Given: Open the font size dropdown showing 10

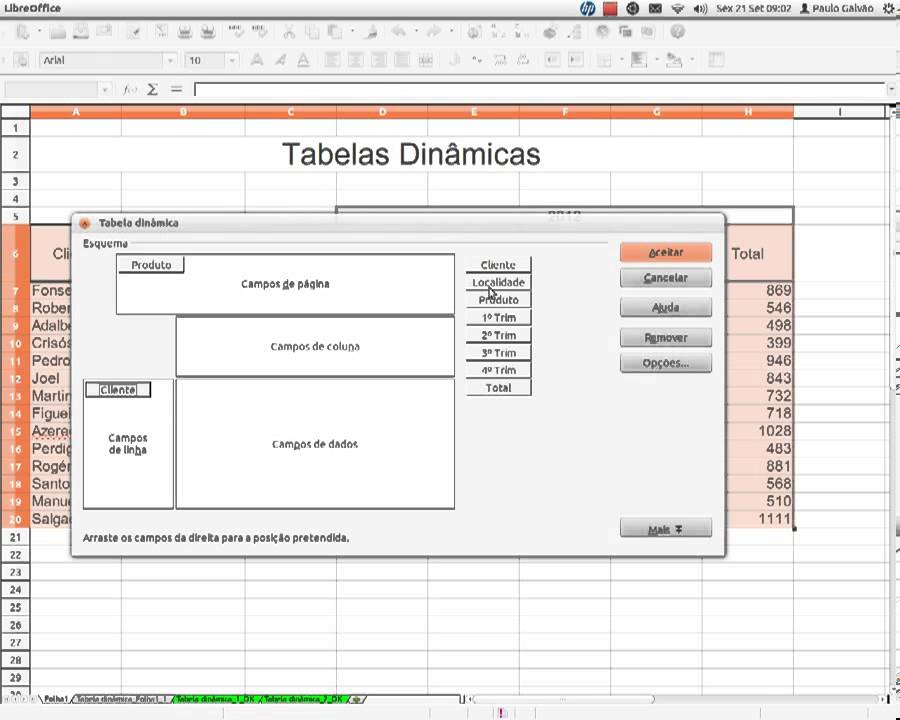Looking at the screenshot, I should (232, 60).
